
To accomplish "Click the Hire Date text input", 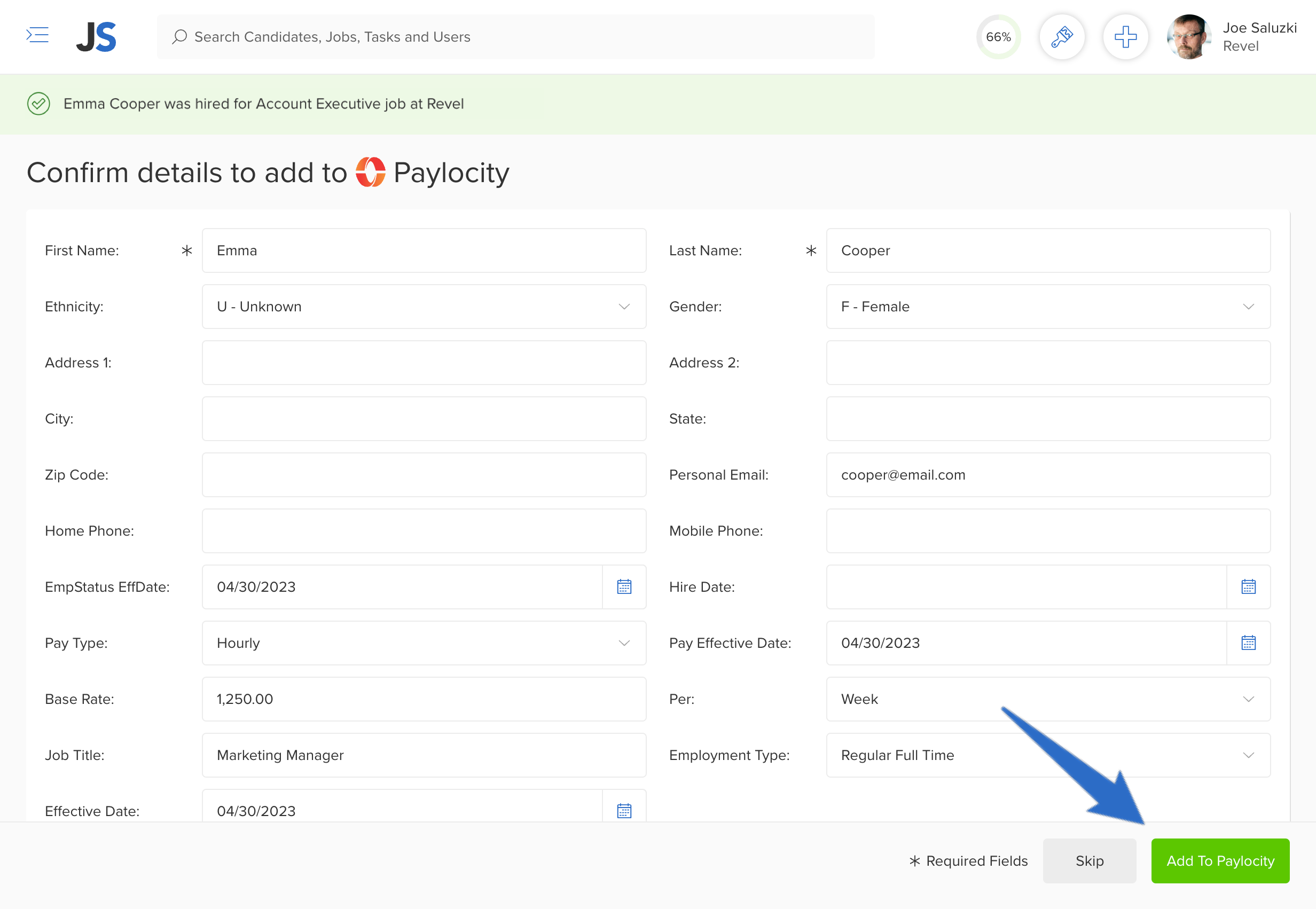I will 1026,586.
